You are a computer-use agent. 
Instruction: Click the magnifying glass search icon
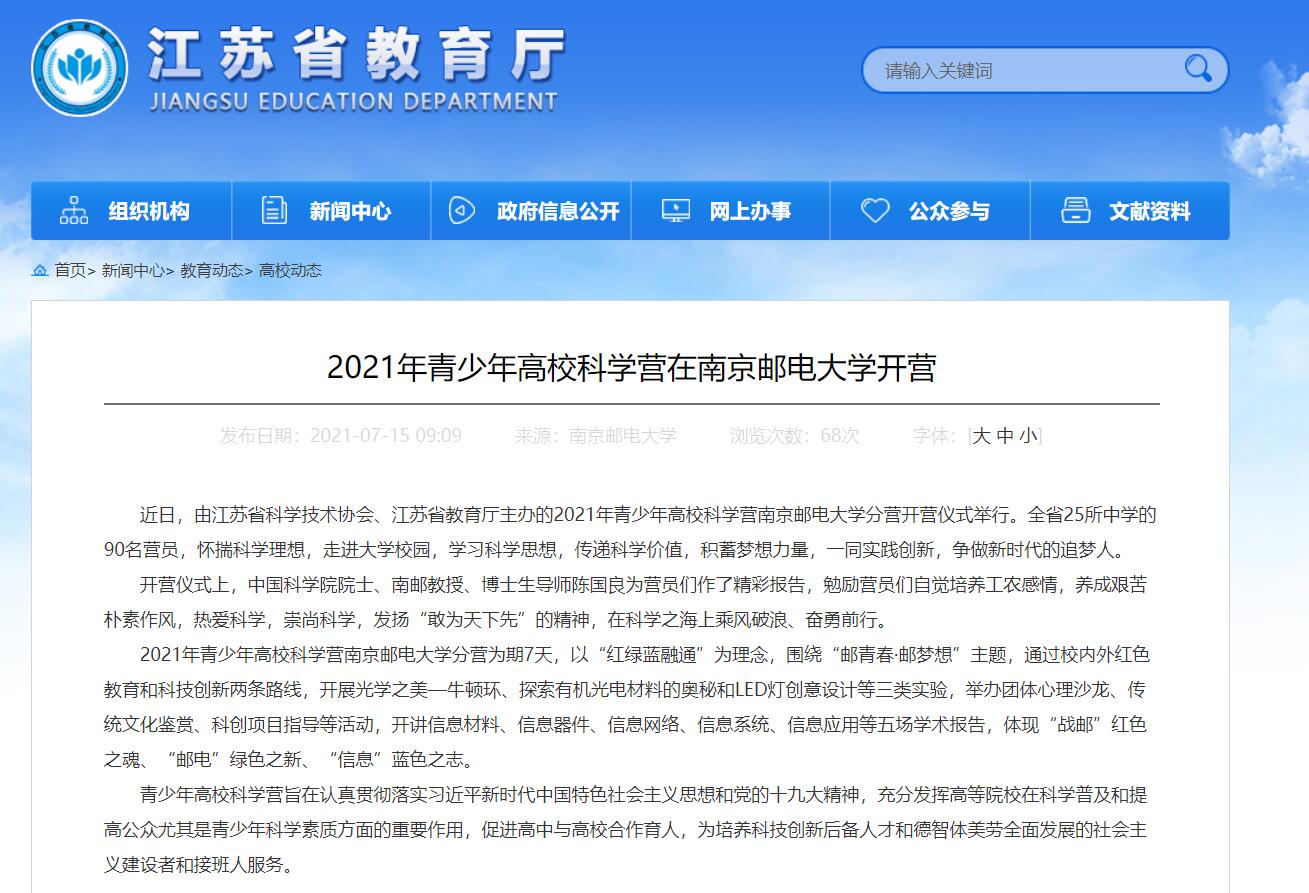[x=1197, y=69]
